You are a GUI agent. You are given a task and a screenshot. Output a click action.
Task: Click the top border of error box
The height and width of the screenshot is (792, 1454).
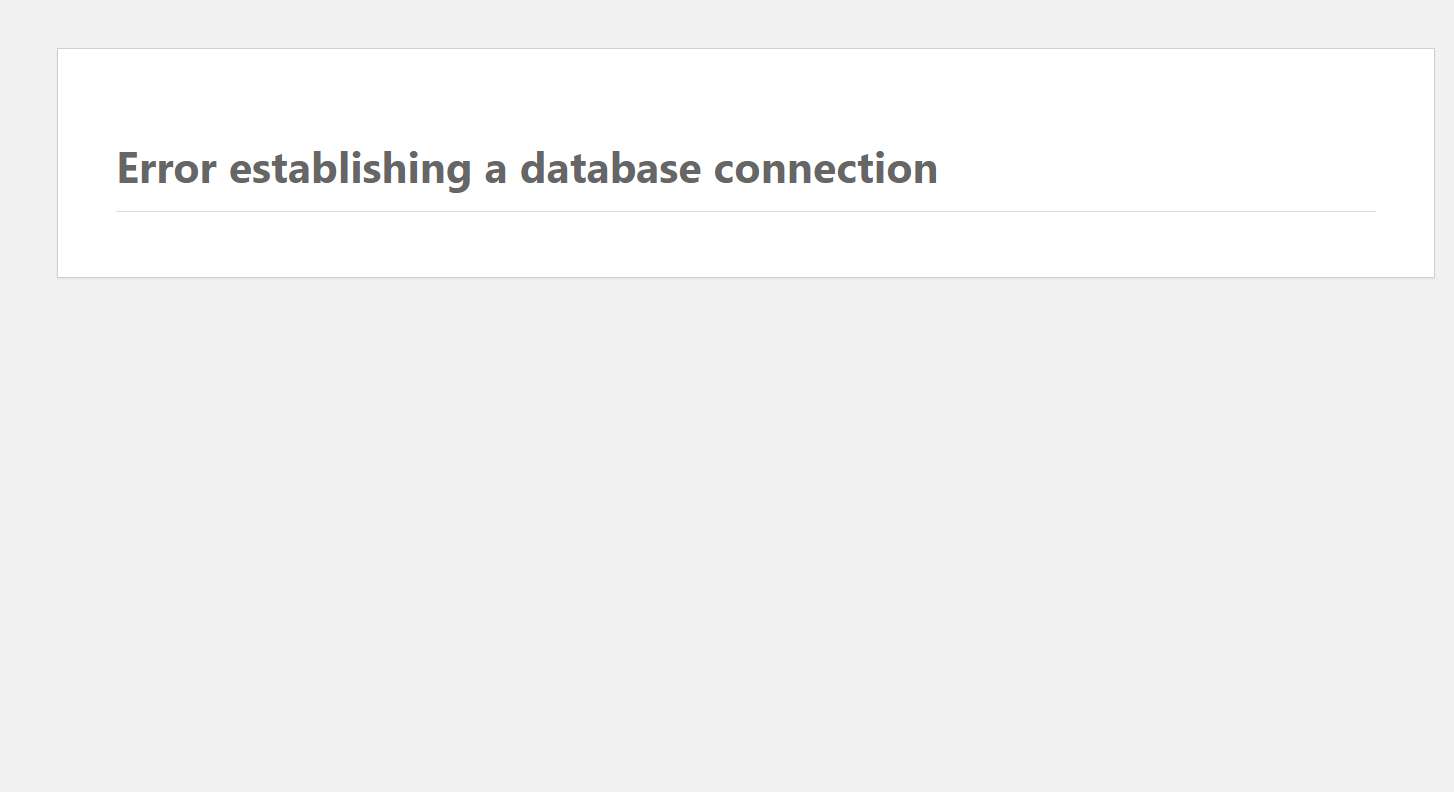[x=746, y=48]
